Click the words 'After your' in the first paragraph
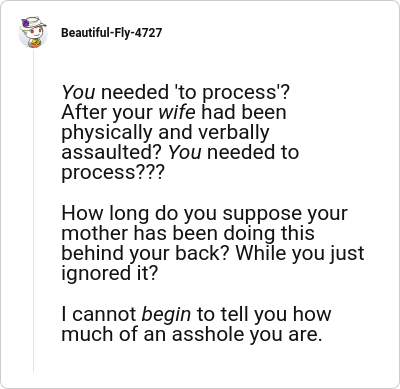The image size is (400, 389). pyautogui.click(x=107, y=113)
